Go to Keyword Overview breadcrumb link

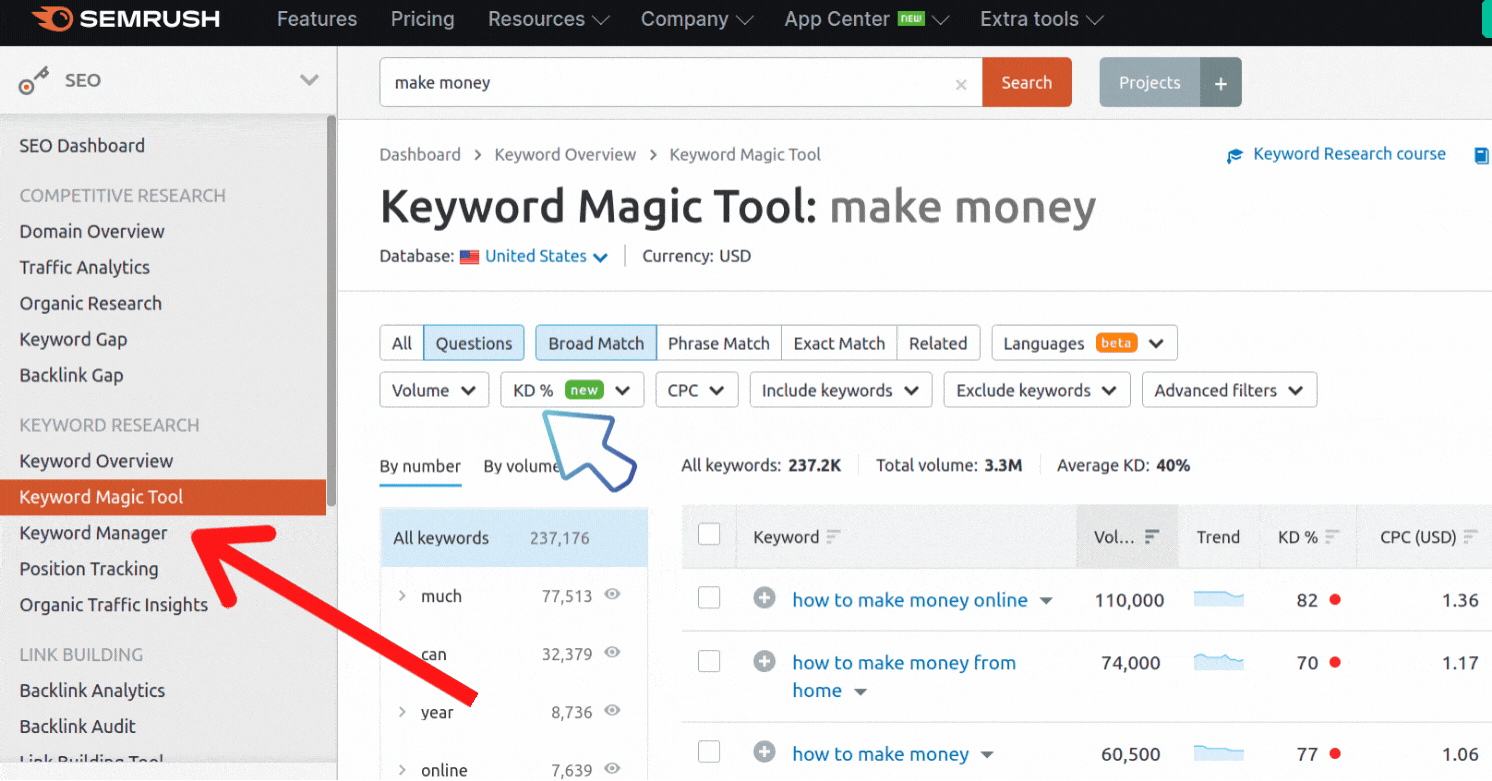pos(565,155)
